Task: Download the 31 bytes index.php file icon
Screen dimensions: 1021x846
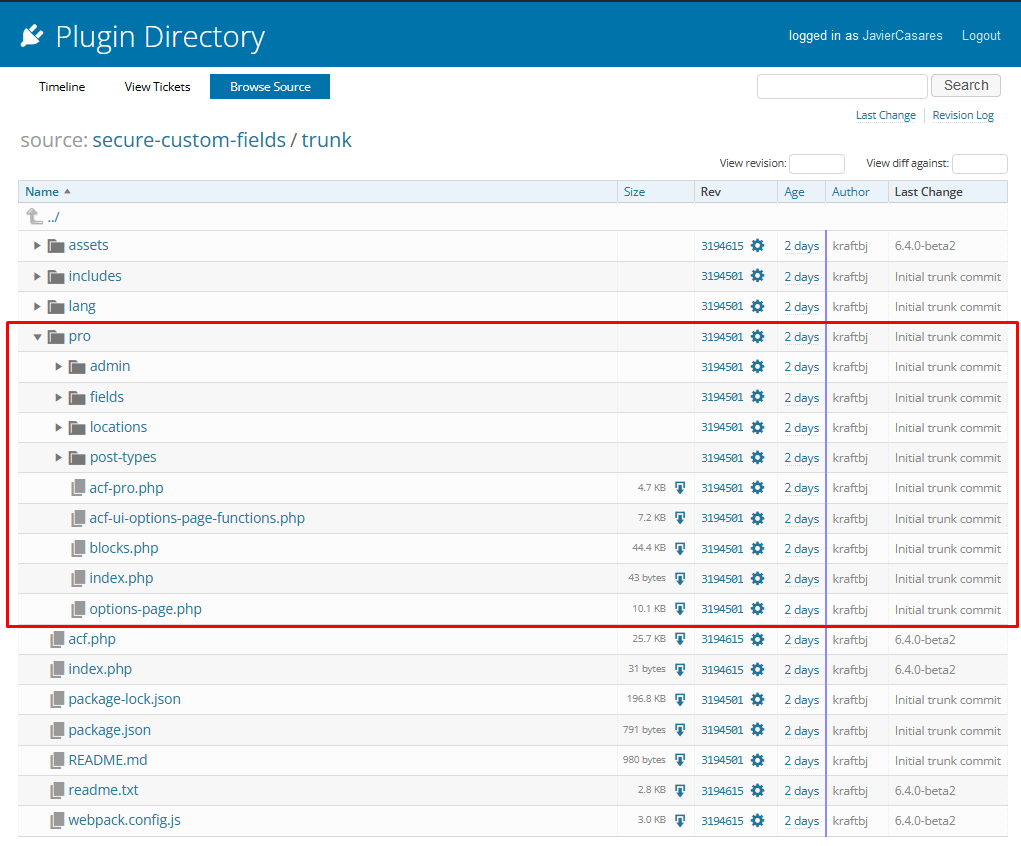Action: click(680, 670)
